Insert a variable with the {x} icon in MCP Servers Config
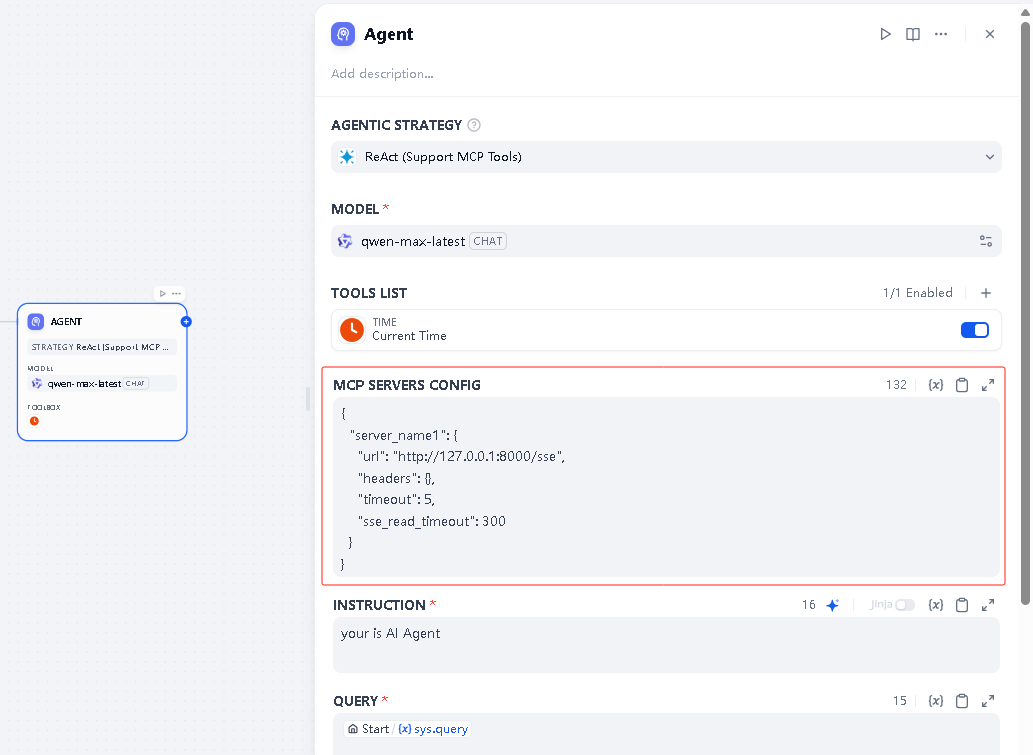The width and height of the screenshot is (1033, 755). (x=936, y=384)
